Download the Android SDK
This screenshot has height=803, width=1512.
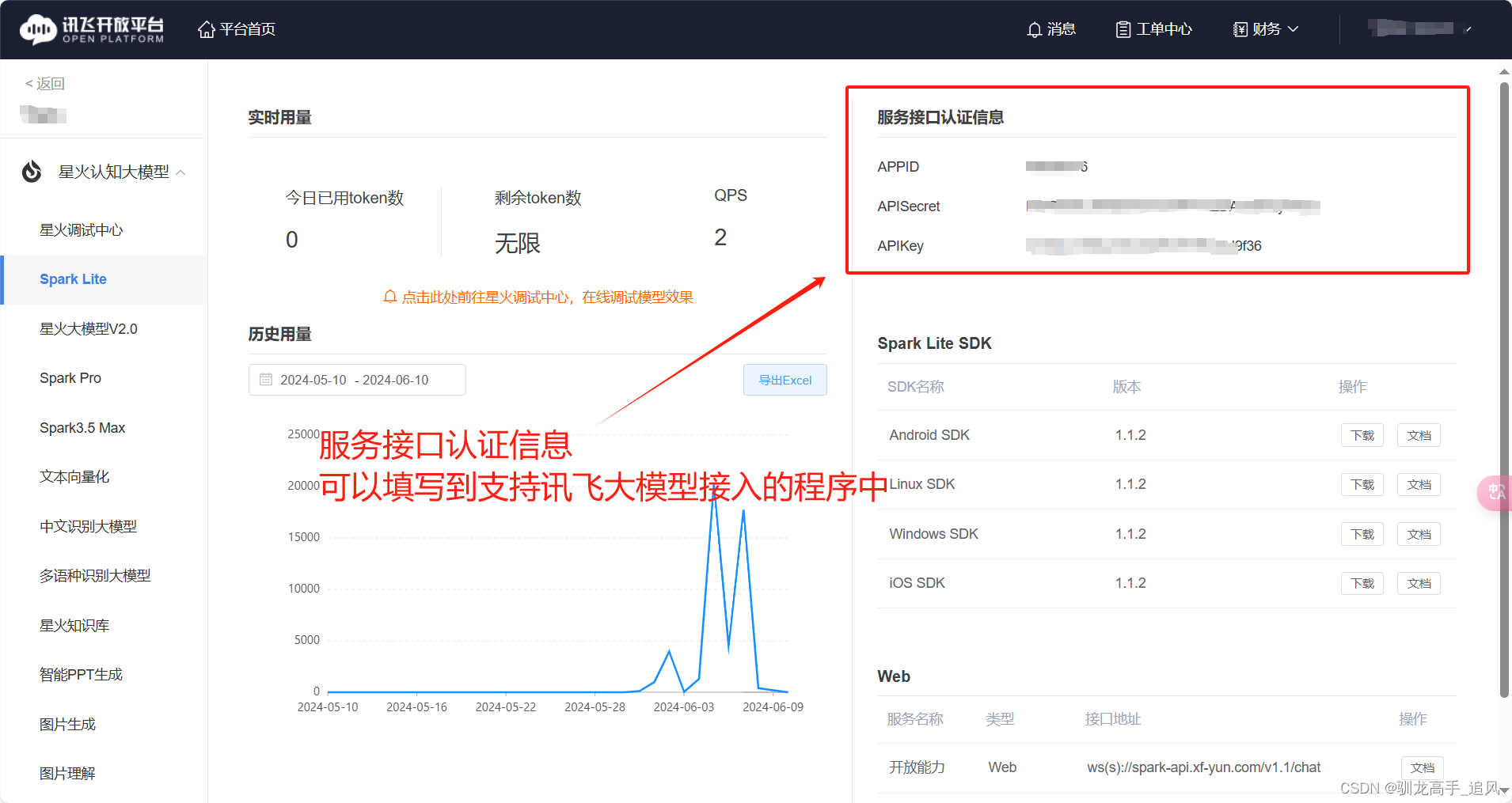point(1362,435)
